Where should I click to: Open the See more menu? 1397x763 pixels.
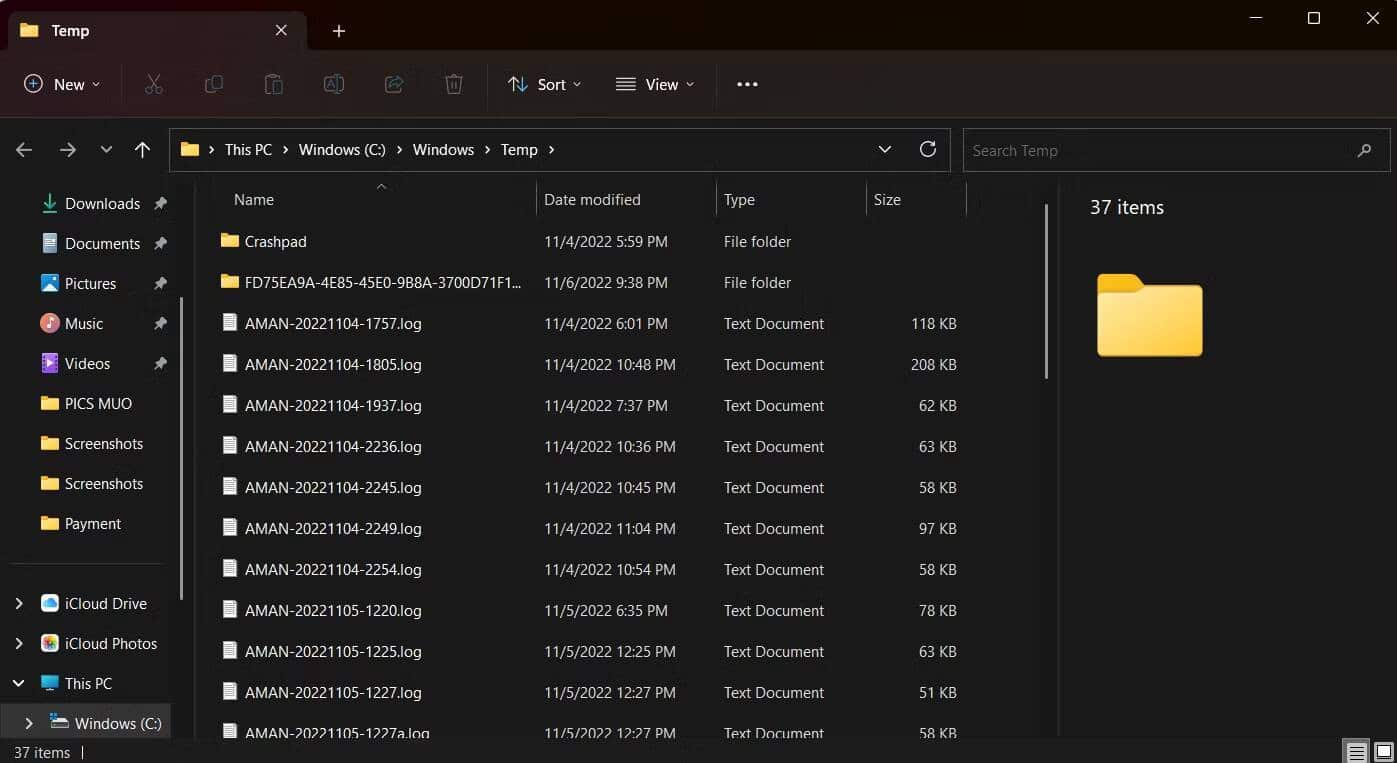tap(746, 84)
